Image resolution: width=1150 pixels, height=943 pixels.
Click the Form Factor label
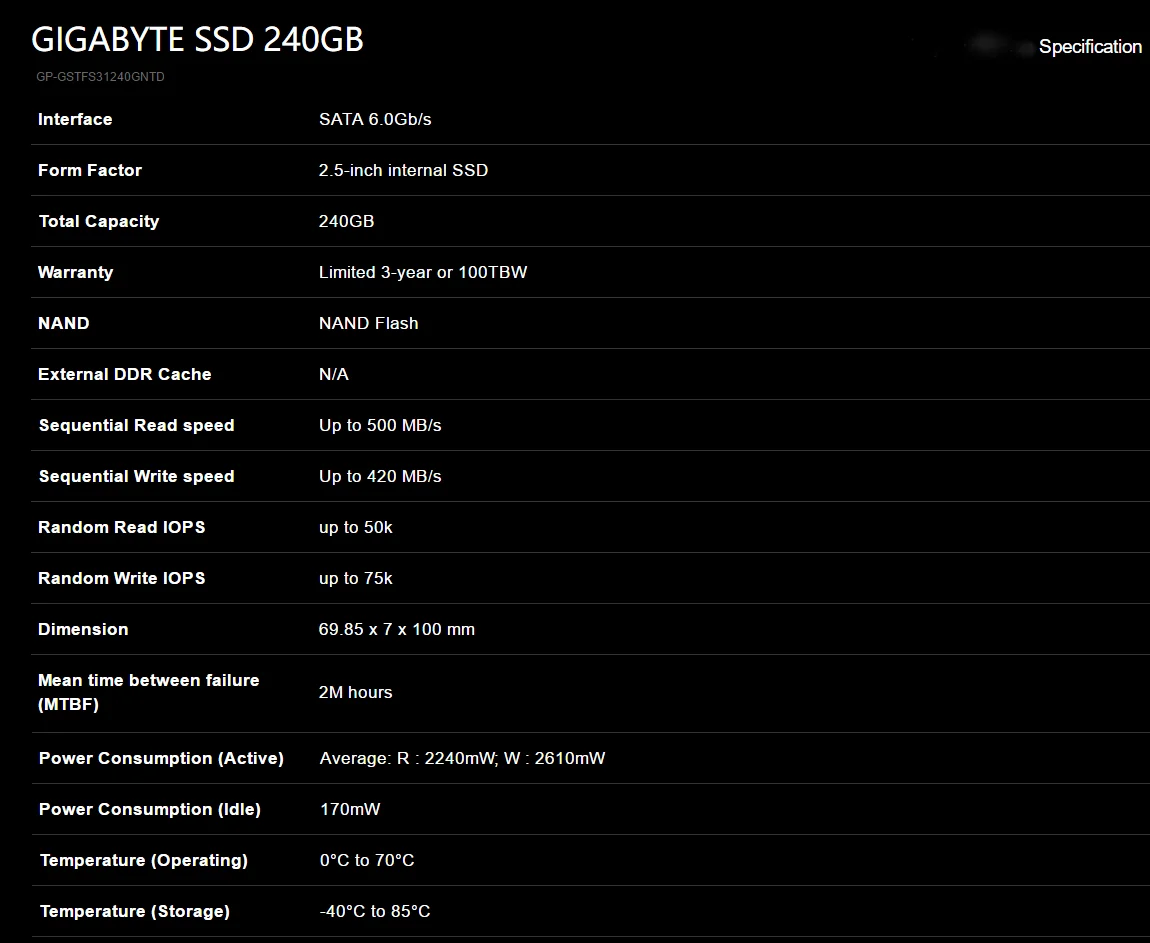tap(90, 170)
